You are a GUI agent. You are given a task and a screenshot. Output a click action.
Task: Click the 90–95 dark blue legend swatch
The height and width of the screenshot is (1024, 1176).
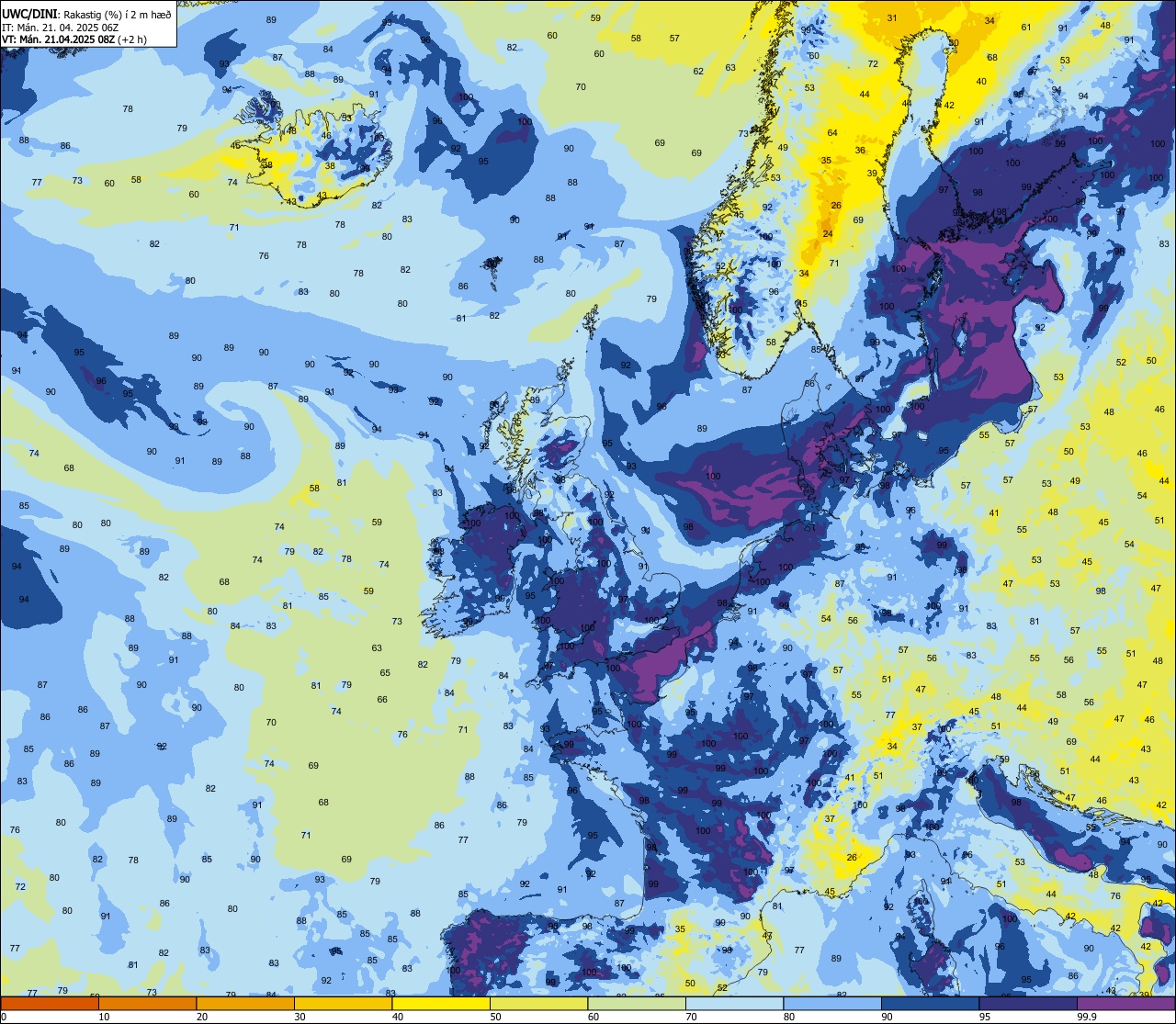point(930,1003)
